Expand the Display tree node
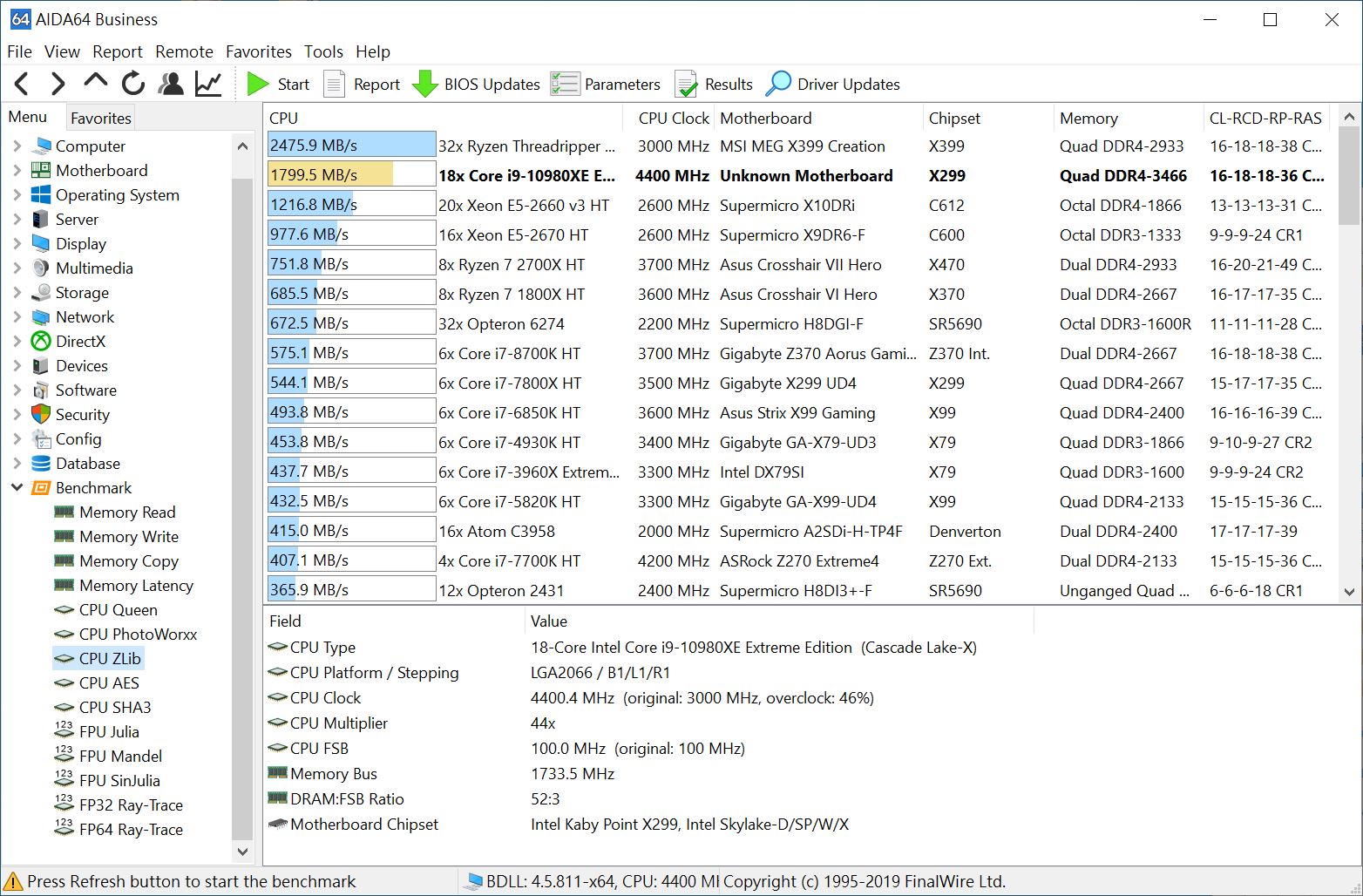The width and height of the screenshot is (1363, 896). tap(17, 244)
